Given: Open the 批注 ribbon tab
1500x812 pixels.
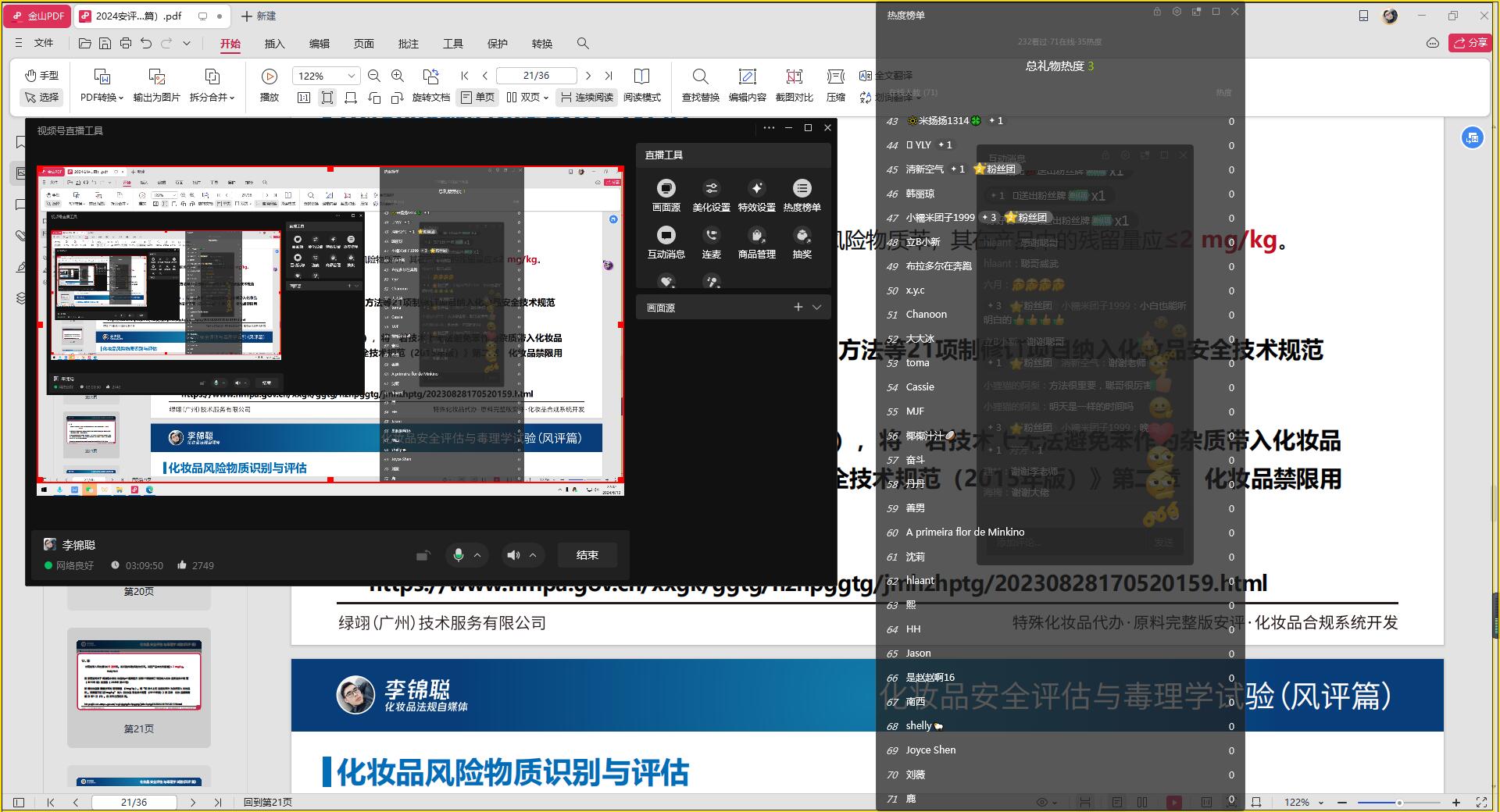Looking at the screenshot, I should (x=408, y=44).
